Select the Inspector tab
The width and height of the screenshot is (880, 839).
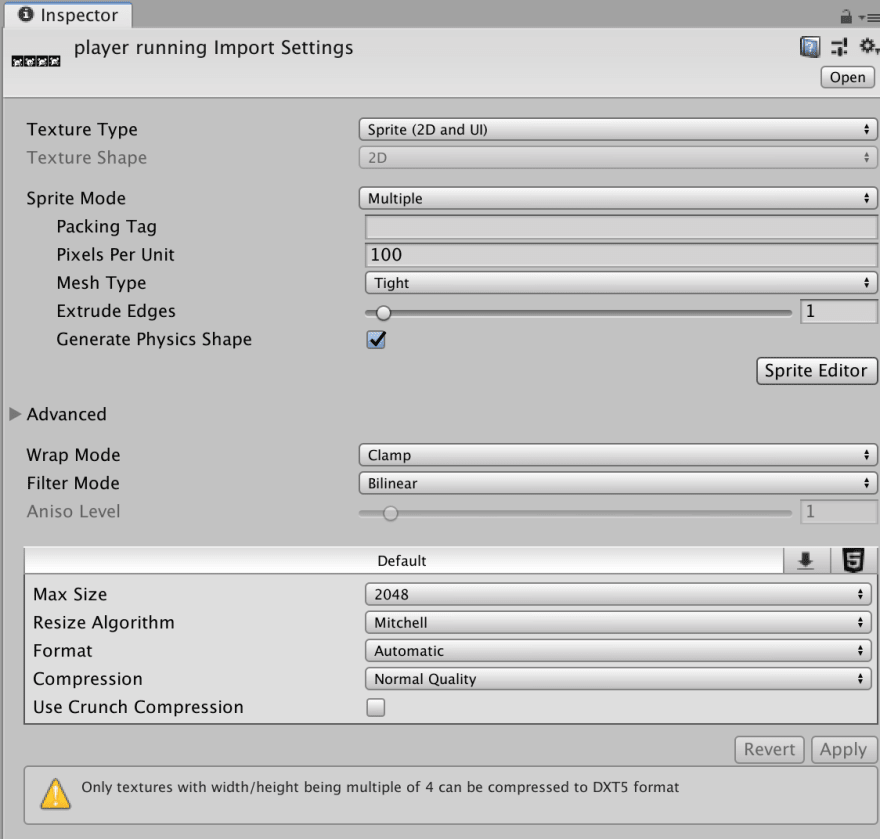tap(68, 15)
